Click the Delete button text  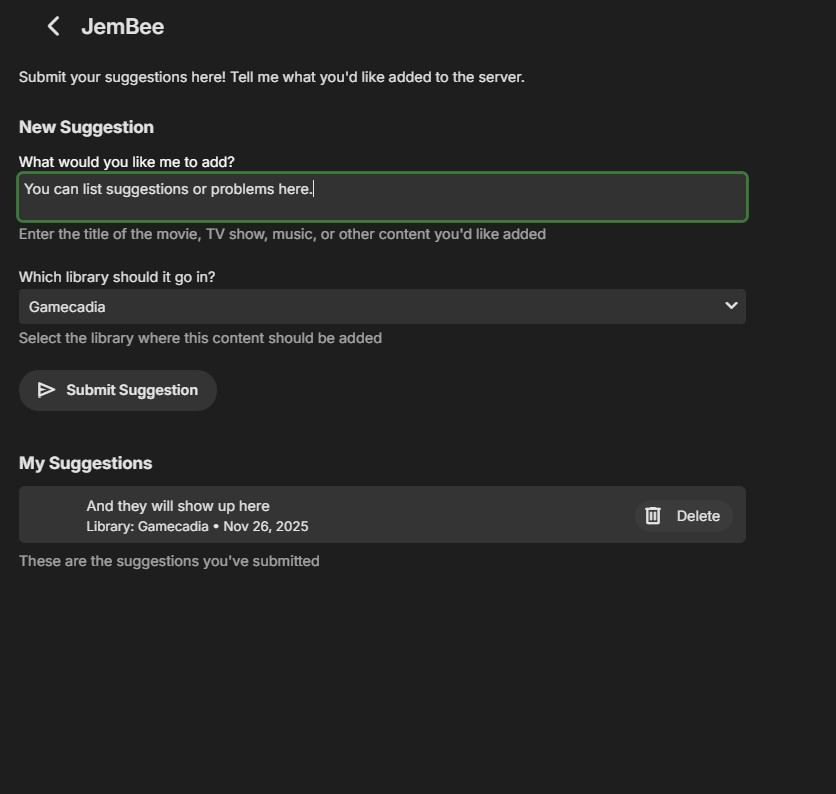[698, 516]
